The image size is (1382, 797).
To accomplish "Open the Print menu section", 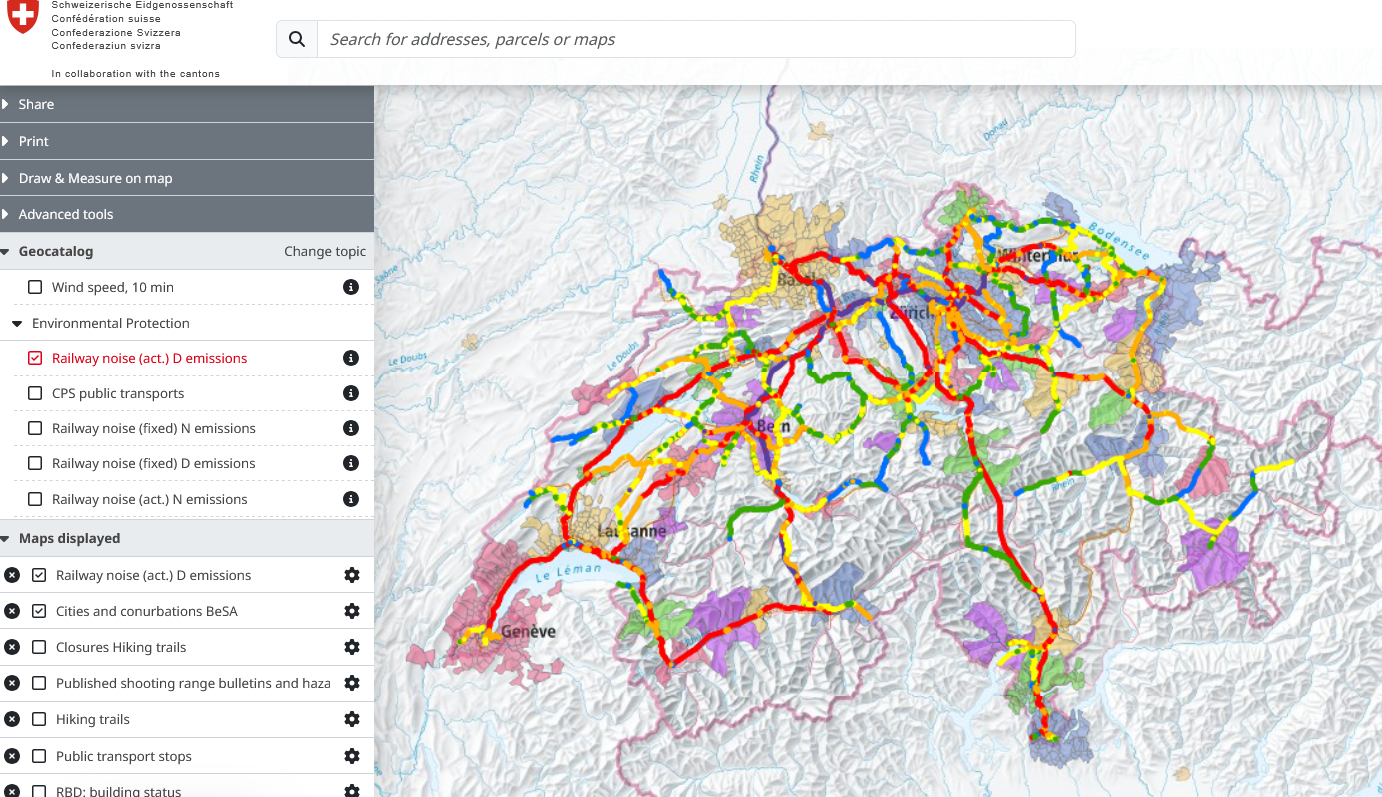I will pos(34,141).
